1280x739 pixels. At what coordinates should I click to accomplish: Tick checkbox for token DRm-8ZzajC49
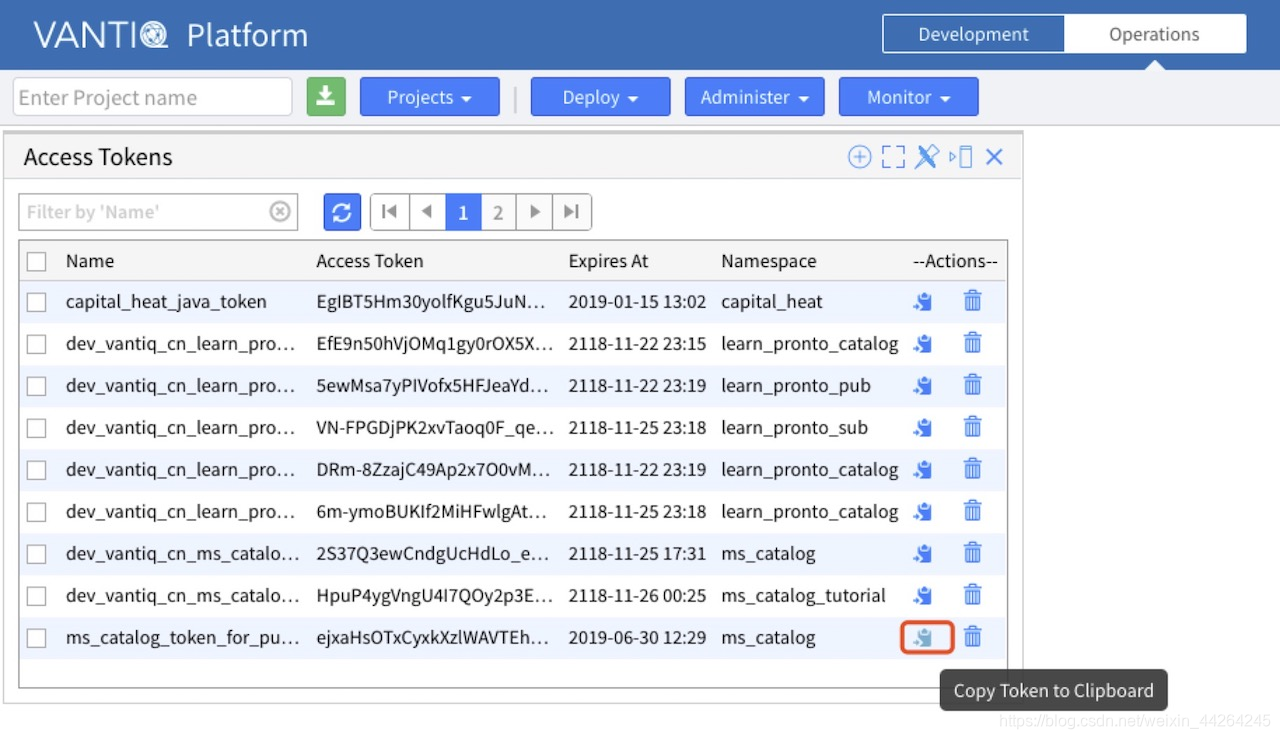[37, 470]
